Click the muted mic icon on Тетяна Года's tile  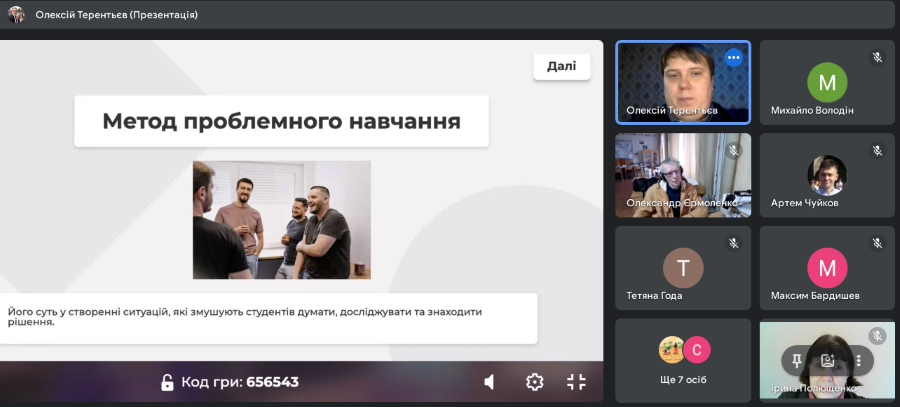(733, 243)
